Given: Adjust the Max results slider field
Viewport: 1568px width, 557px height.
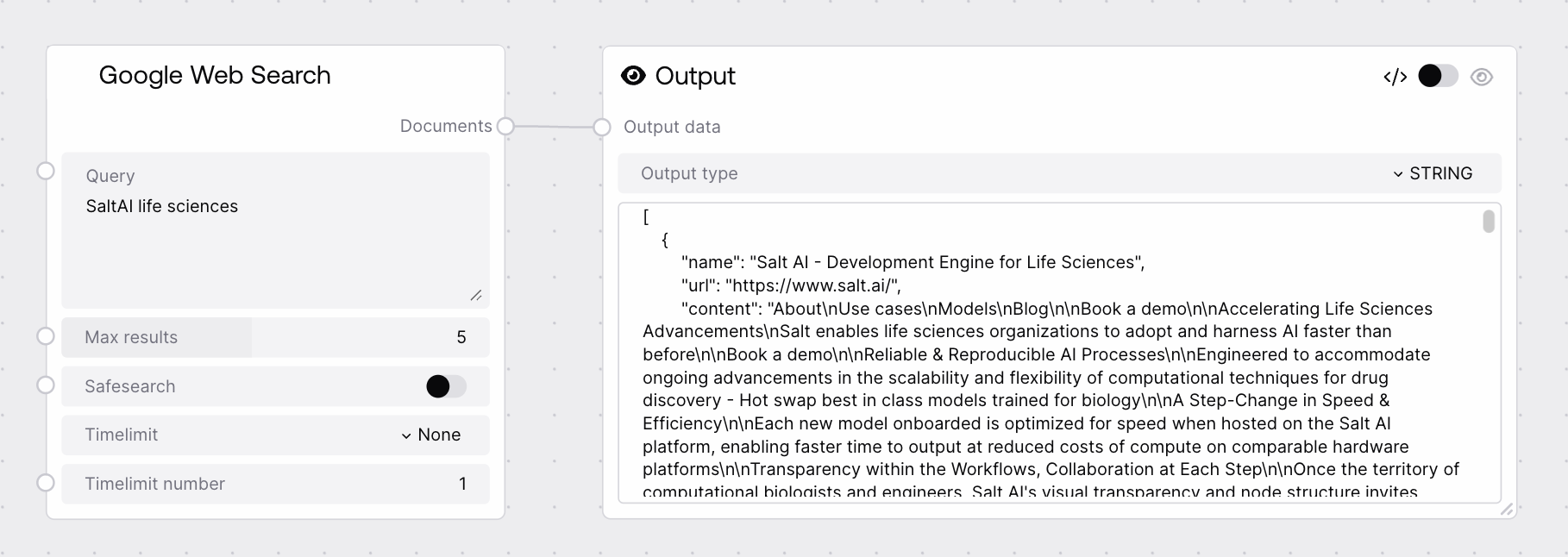Looking at the screenshot, I should (275, 337).
